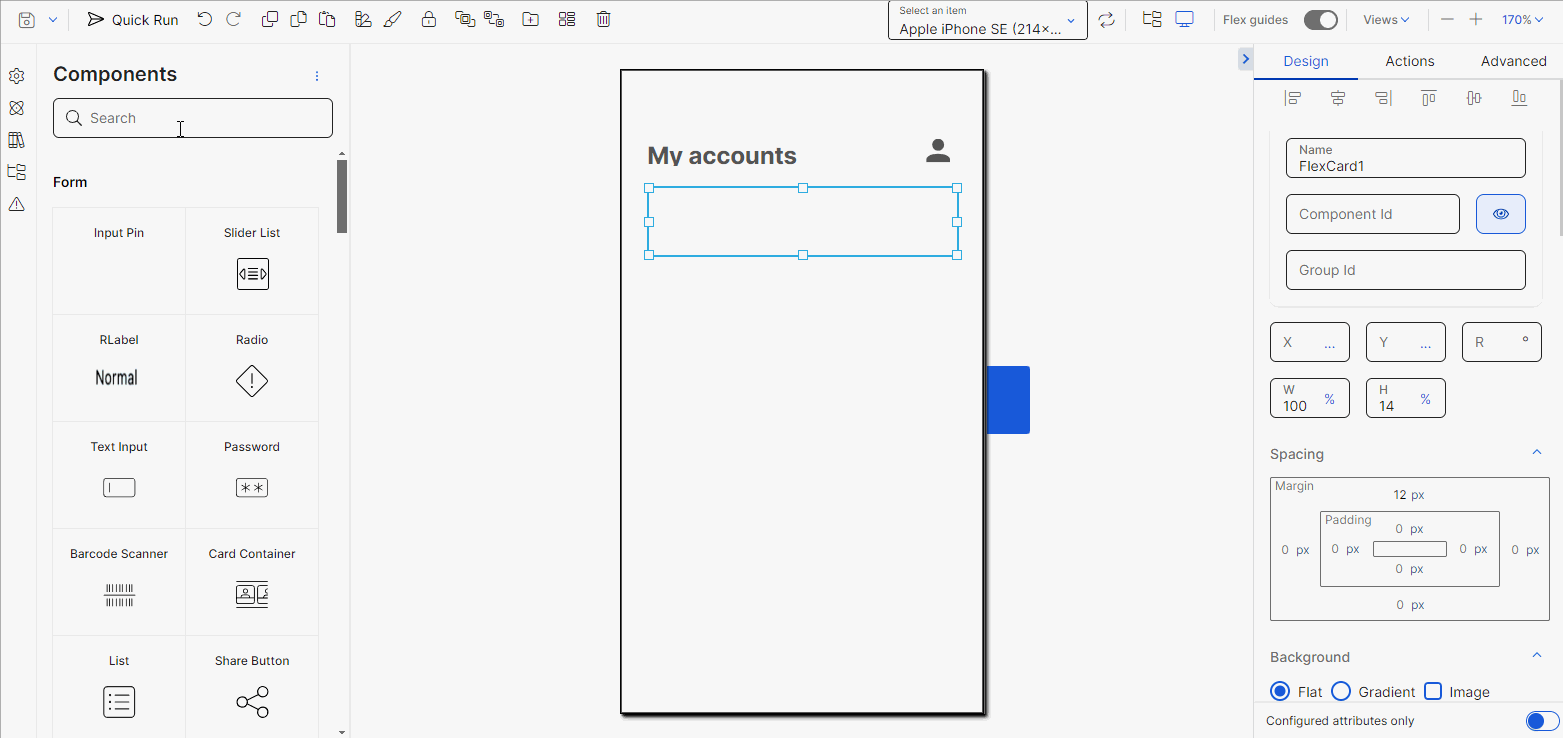1563x738 pixels.
Task: Switch to the Advanced tab
Action: pos(1513,61)
